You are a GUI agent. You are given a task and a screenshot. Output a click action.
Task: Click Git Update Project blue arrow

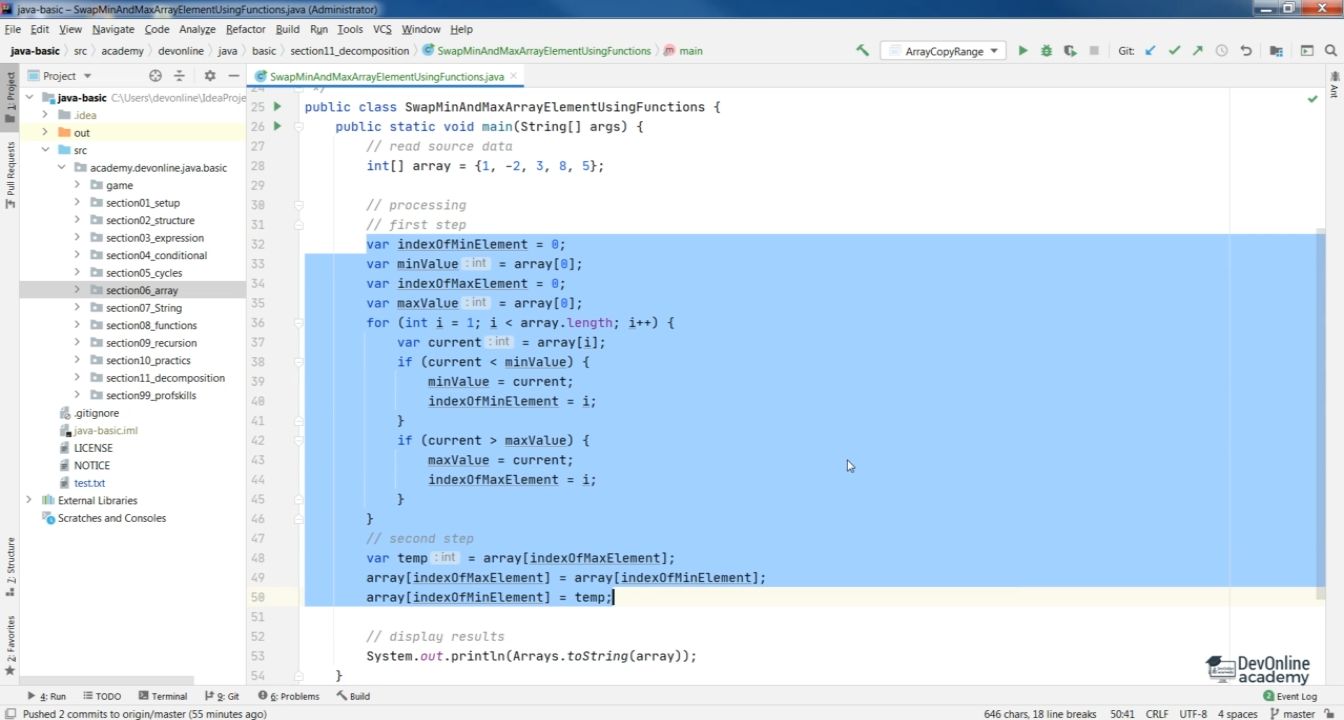[1151, 51]
